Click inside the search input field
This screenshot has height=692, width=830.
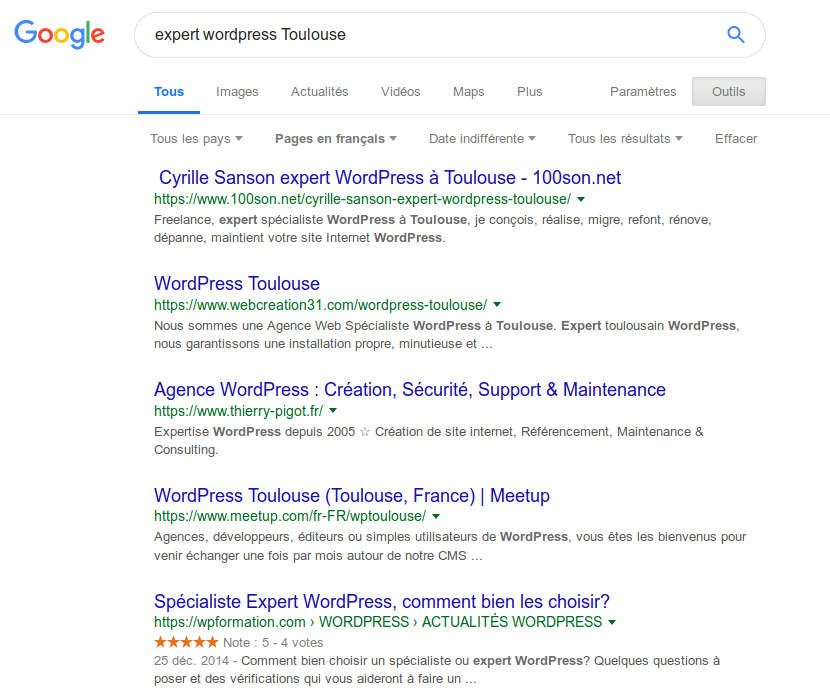[x=400, y=34]
